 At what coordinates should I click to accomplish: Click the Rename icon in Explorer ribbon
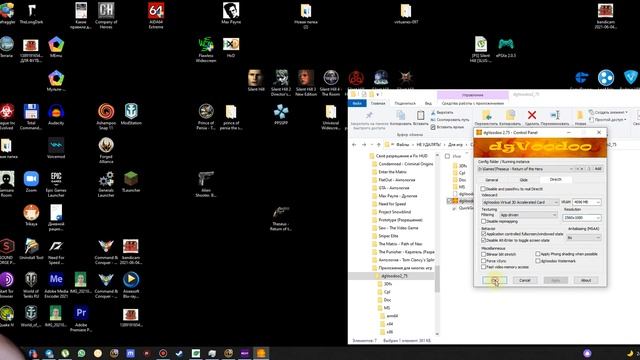pos(555,118)
